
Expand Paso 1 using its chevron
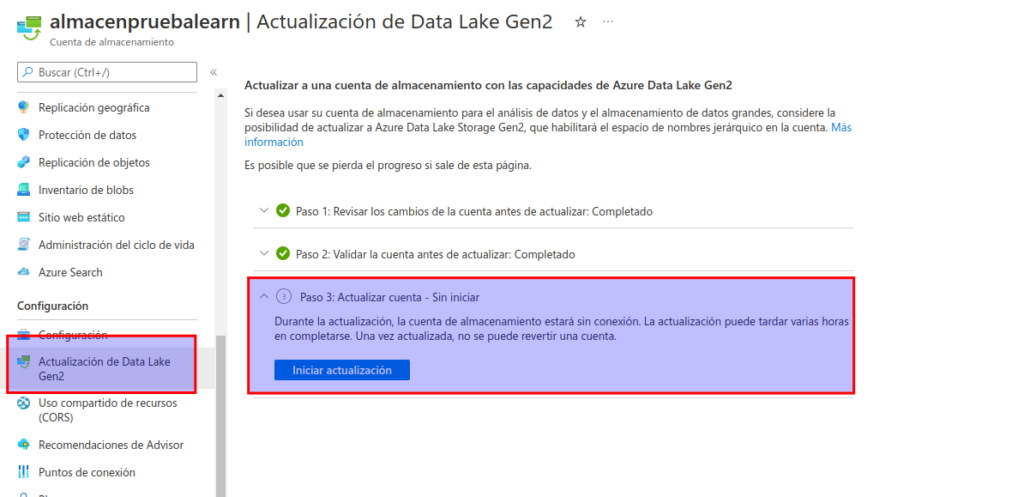coord(264,211)
